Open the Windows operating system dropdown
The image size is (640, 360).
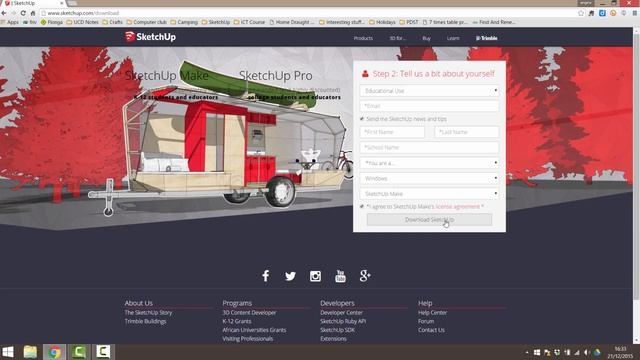click(x=429, y=178)
